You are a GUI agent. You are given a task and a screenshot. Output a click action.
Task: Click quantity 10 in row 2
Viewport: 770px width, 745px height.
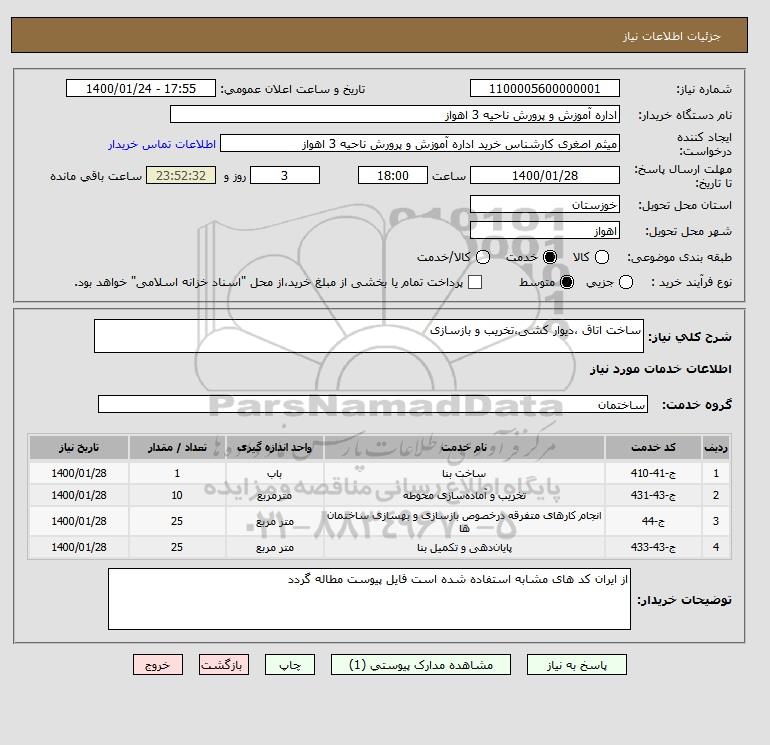[x=177, y=496]
